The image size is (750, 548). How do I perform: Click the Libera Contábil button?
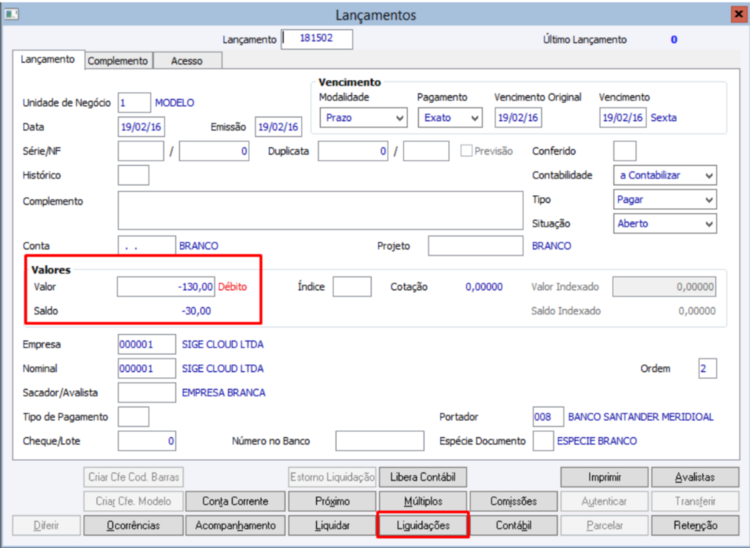click(x=423, y=477)
